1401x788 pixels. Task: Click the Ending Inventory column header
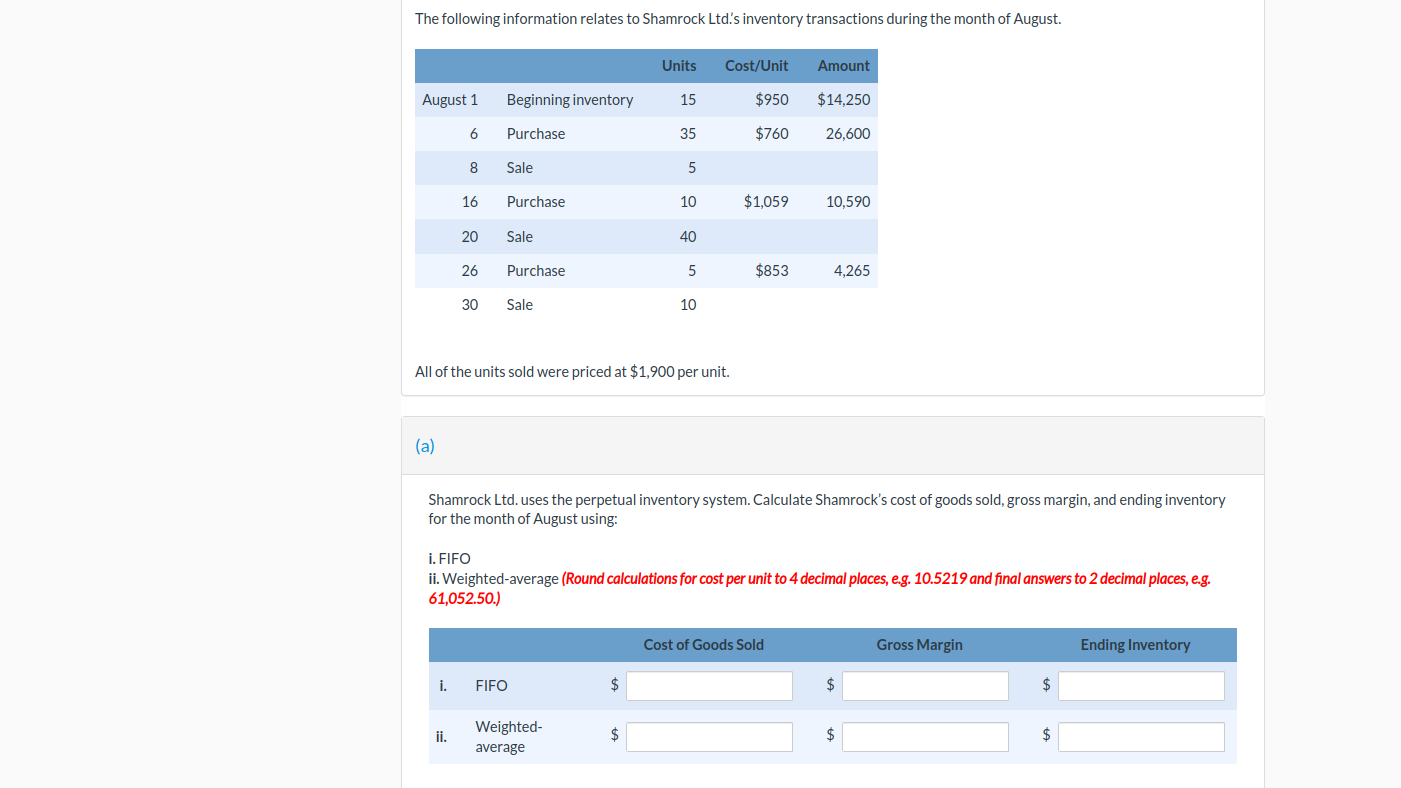click(x=1136, y=645)
